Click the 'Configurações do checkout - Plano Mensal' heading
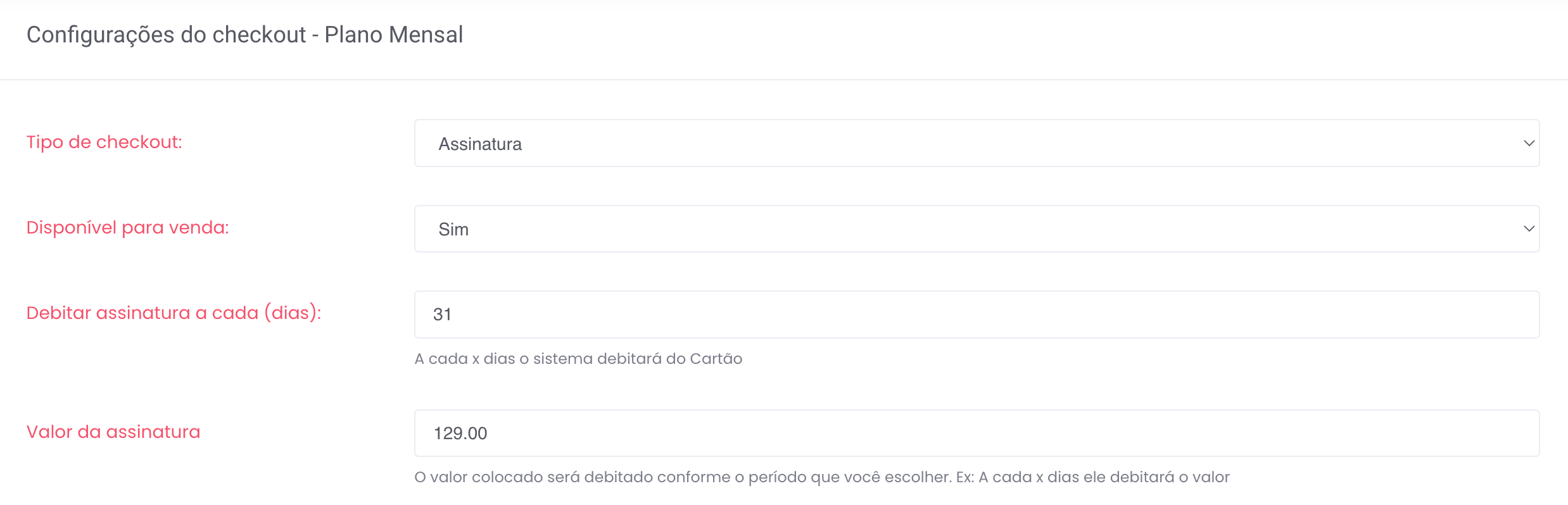Image resolution: width=1568 pixels, height=505 pixels. pyautogui.click(x=244, y=35)
